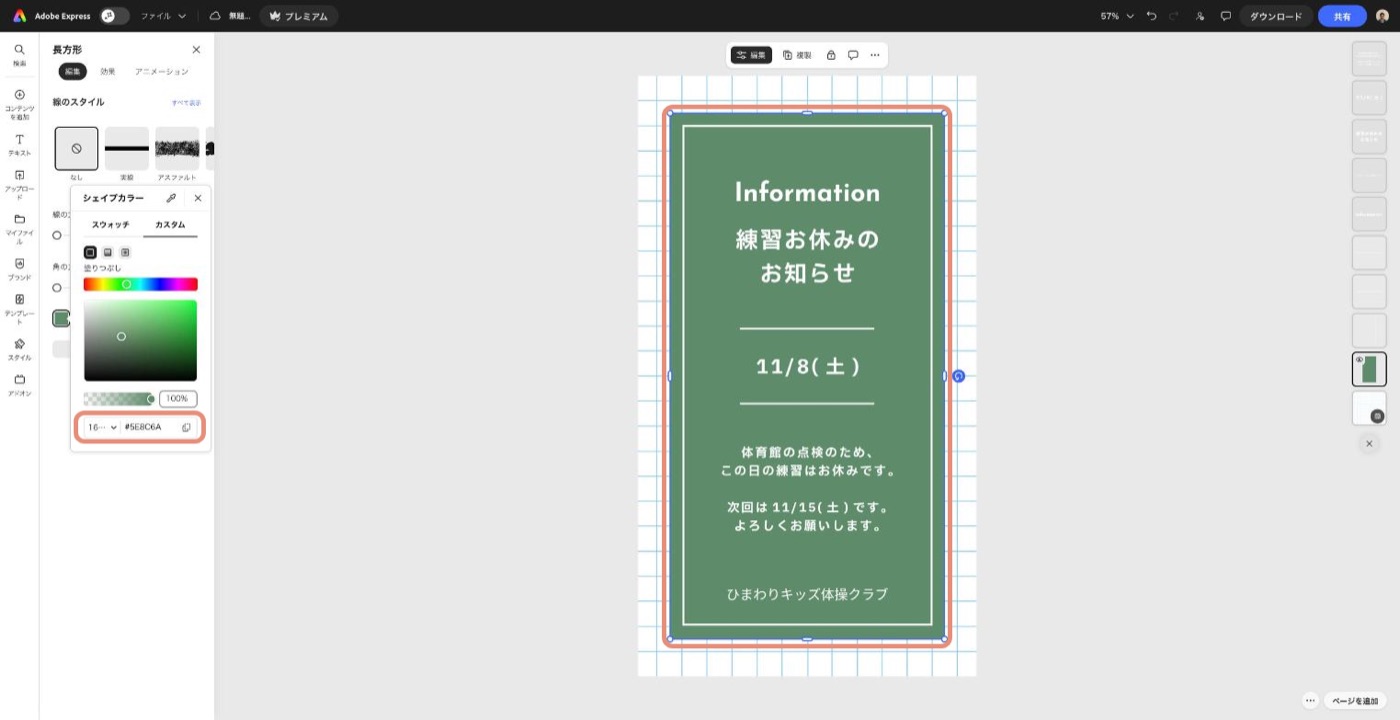Image resolution: width=1400 pixels, height=720 pixels.
Task: Copy the hex color value
Action: coord(186,427)
